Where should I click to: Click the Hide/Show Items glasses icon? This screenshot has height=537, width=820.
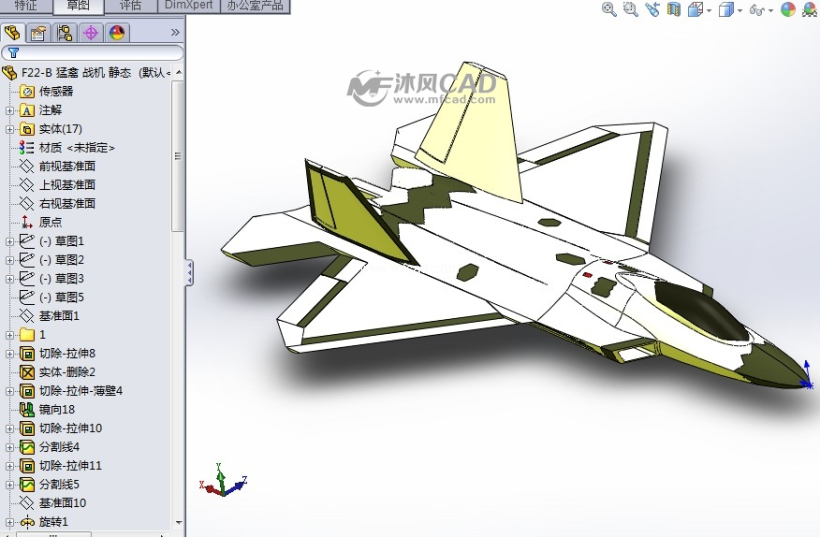coord(757,10)
